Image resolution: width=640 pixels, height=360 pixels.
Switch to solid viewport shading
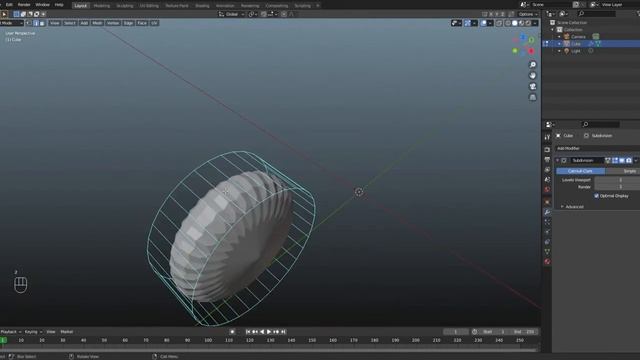[x=515, y=23]
